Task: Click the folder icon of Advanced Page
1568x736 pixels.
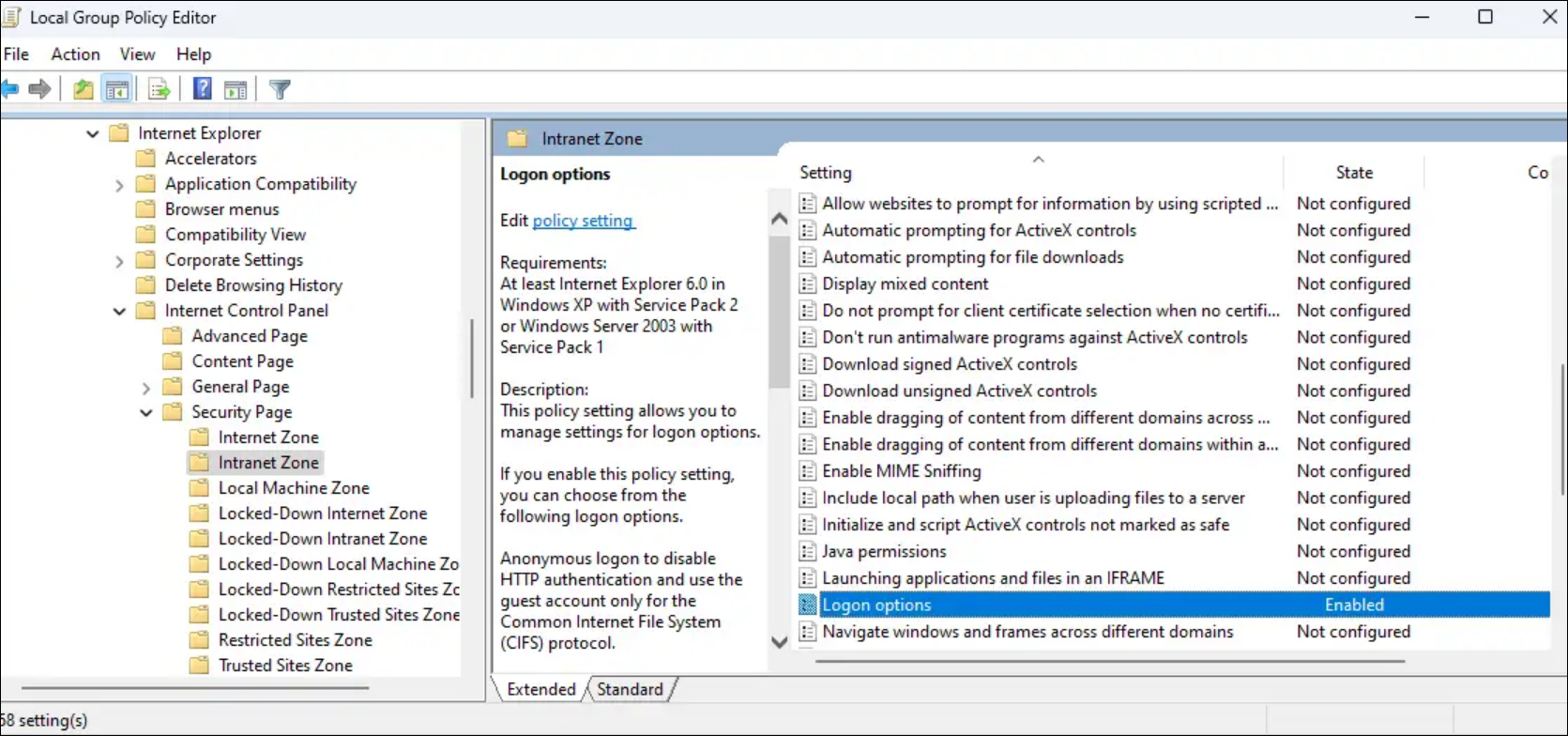Action: click(x=173, y=336)
